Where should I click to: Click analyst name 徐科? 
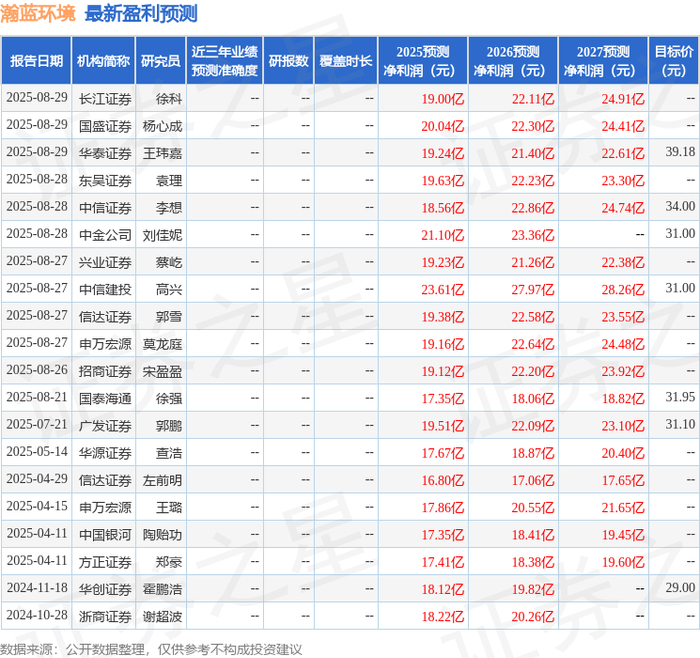pyautogui.click(x=169, y=99)
